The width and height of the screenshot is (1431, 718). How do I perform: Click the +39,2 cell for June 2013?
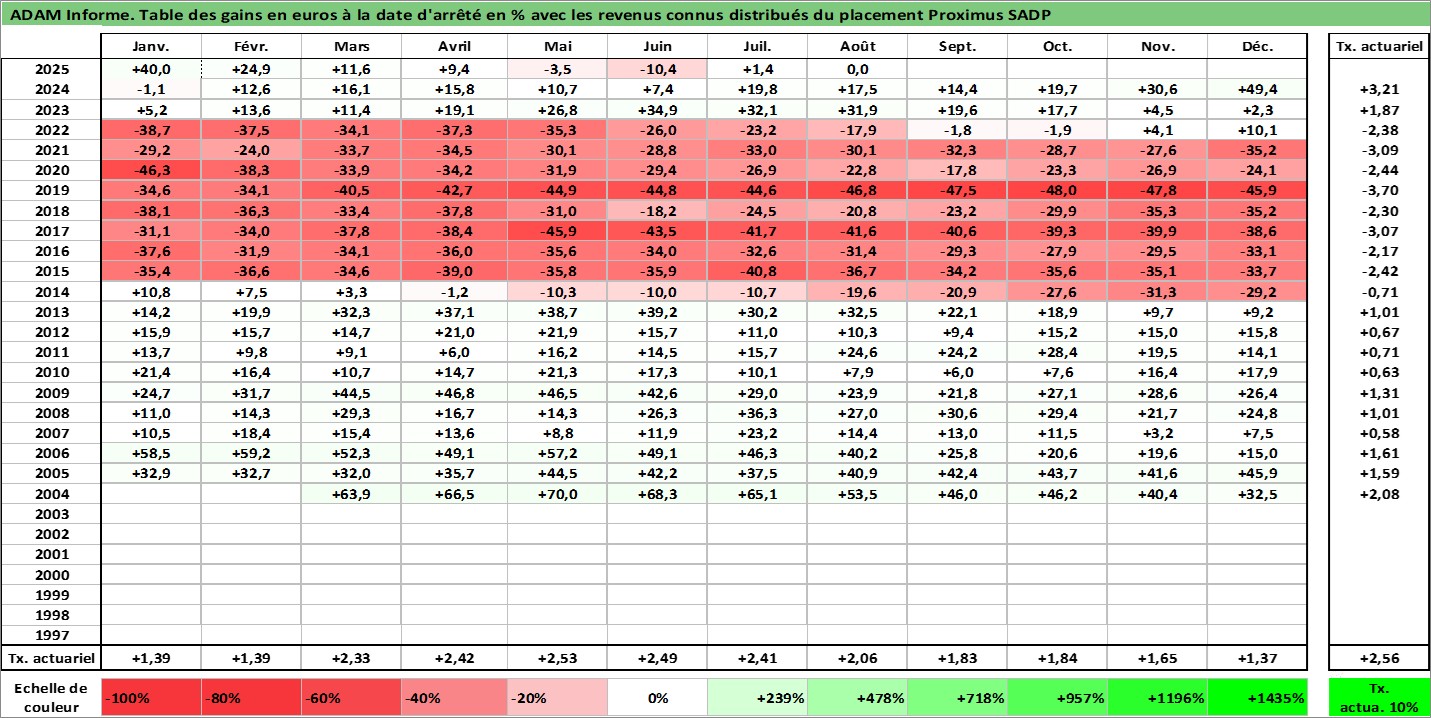pos(658,312)
